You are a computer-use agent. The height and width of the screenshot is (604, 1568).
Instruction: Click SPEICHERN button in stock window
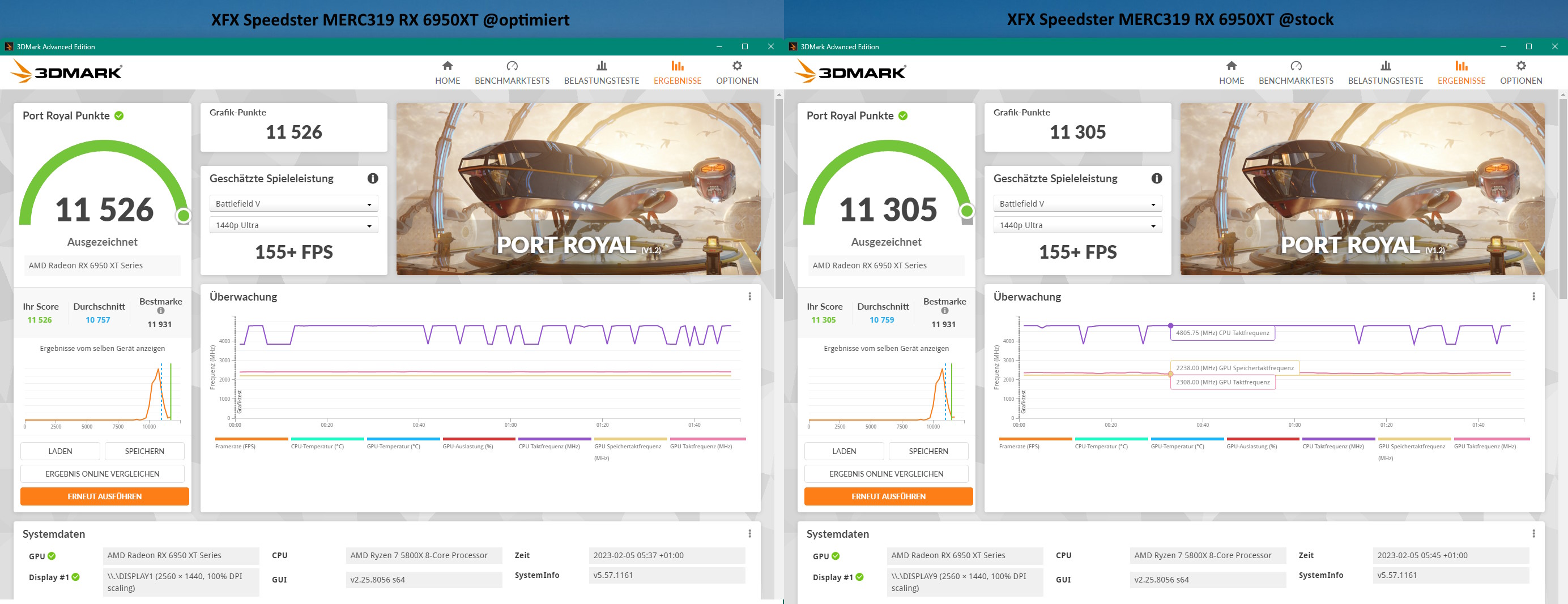(928, 451)
